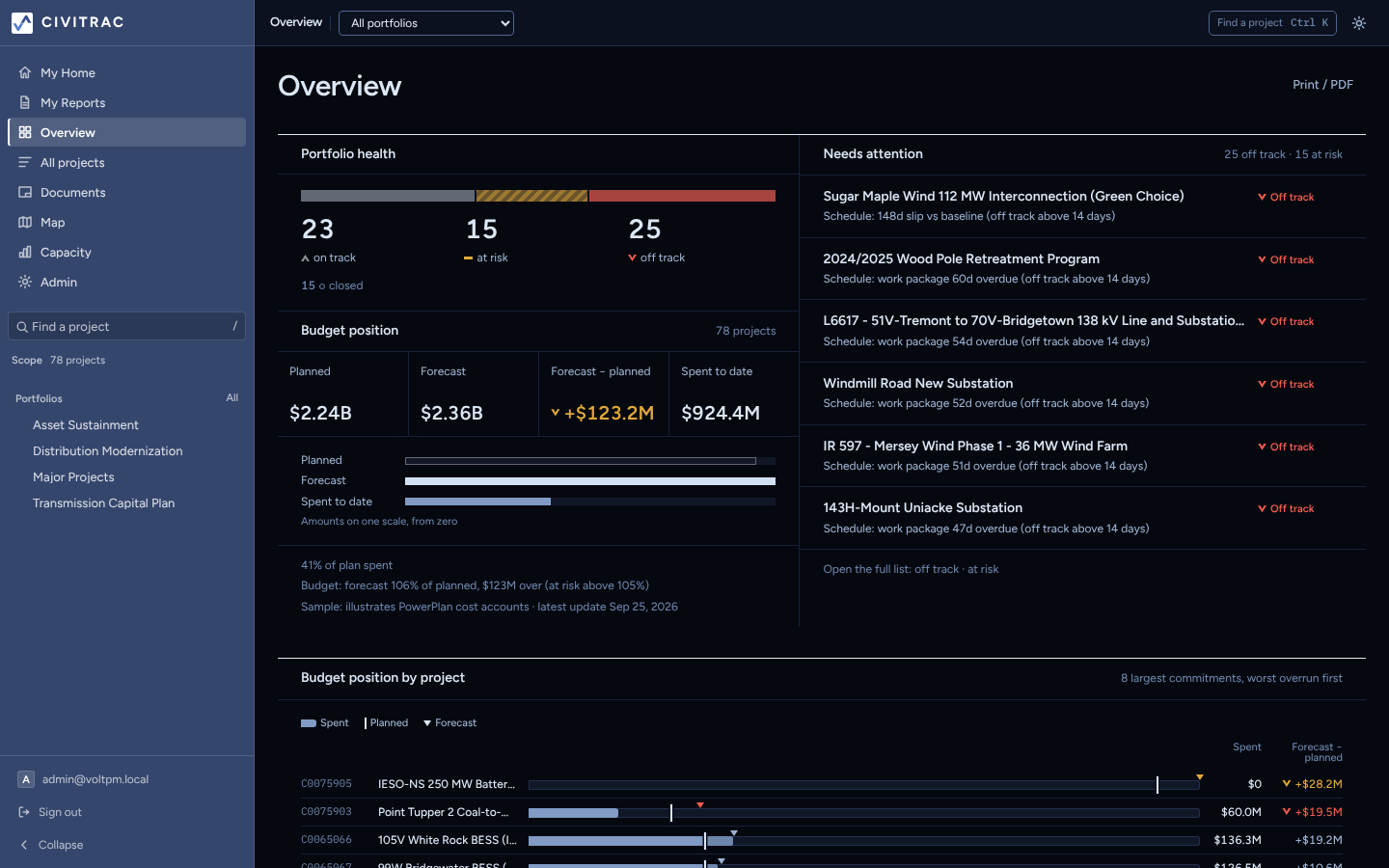
Task: Select the Transmission Capital Plan portfolio
Action: pyautogui.click(x=104, y=503)
